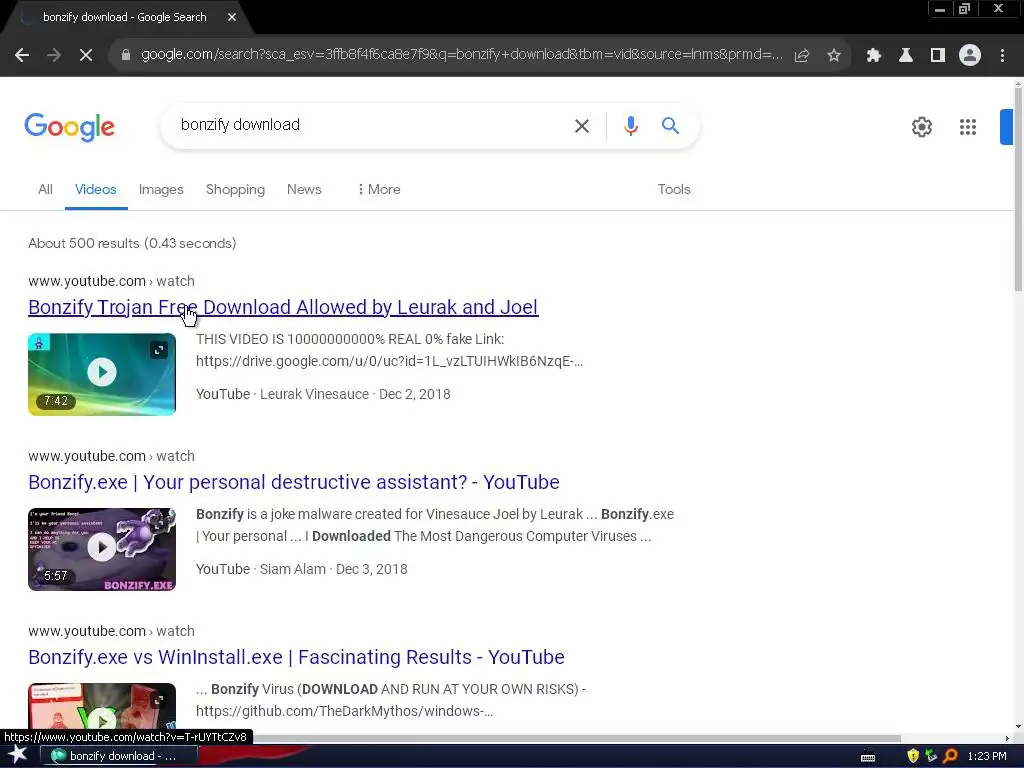Open the Chrome Labs flask icon
Viewport: 1024px width, 768px height.
click(x=906, y=56)
